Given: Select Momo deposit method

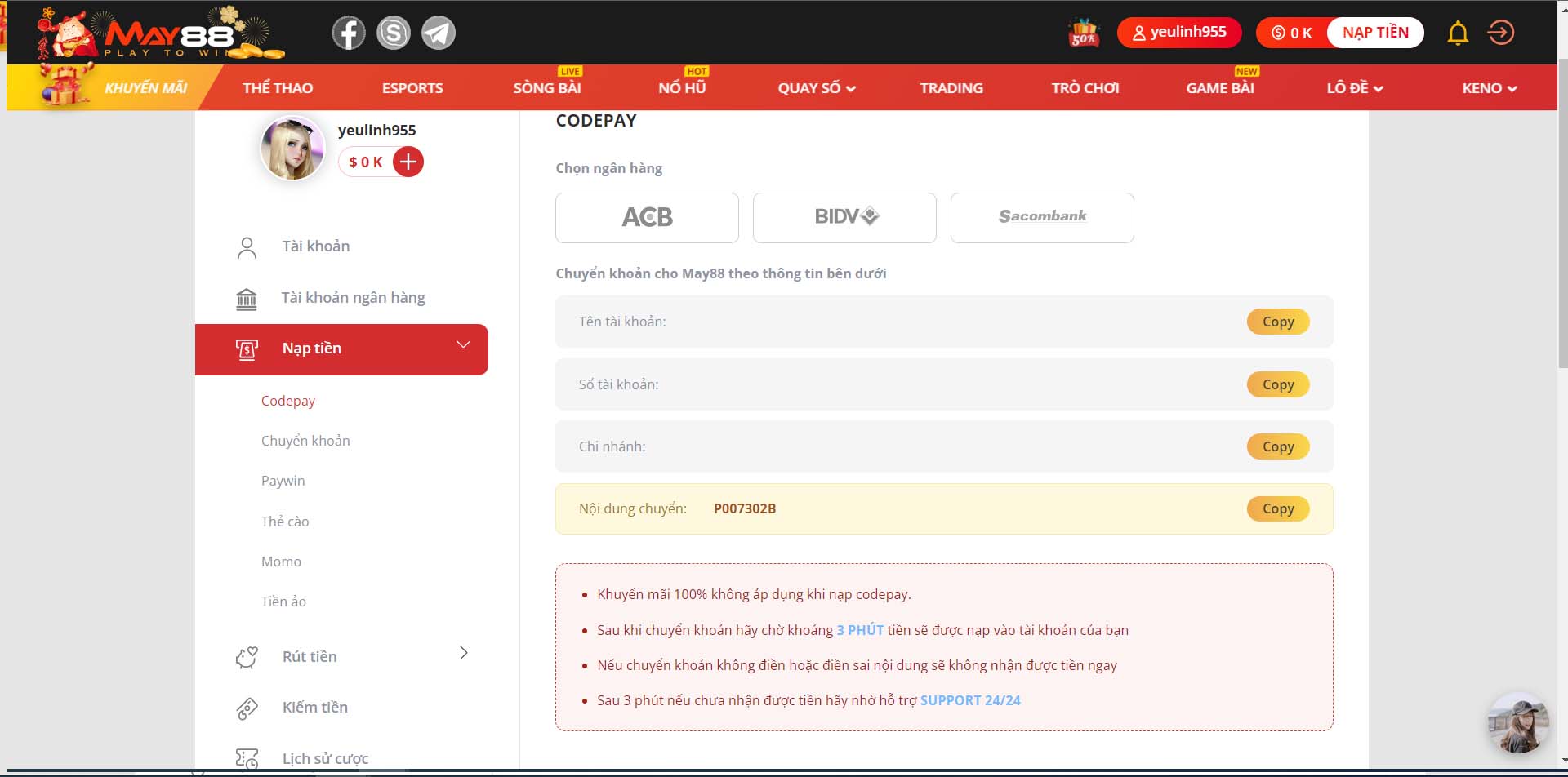Looking at the screenshot, I should tap(281, 562).
